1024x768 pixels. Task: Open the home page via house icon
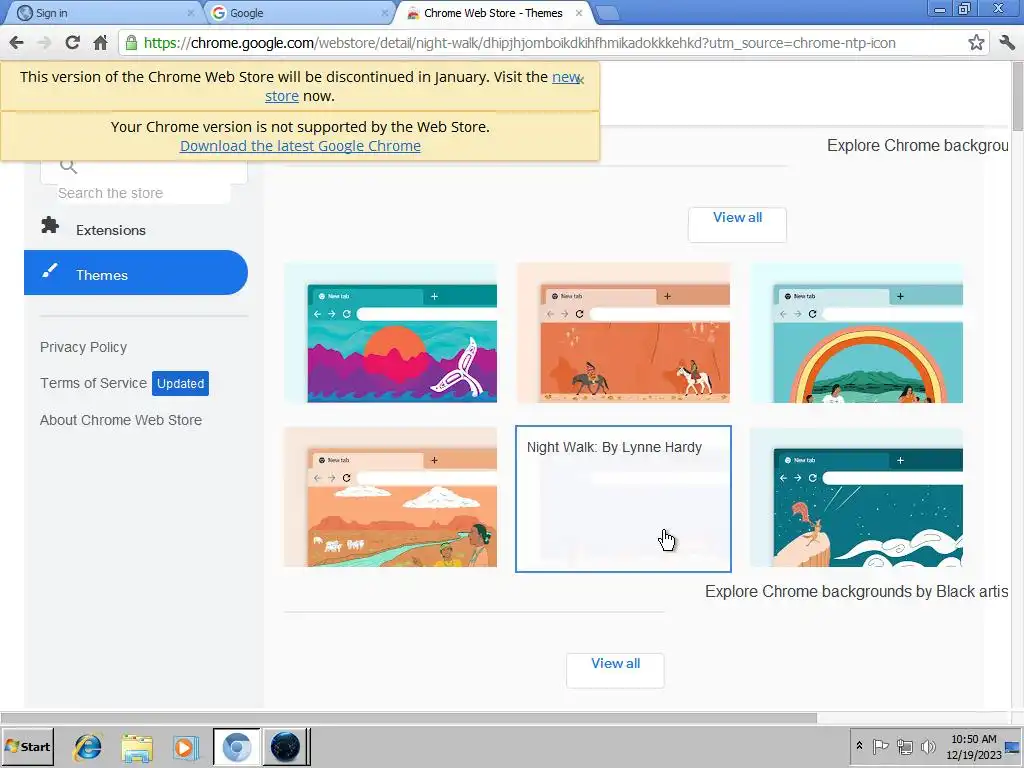(100, 43)
